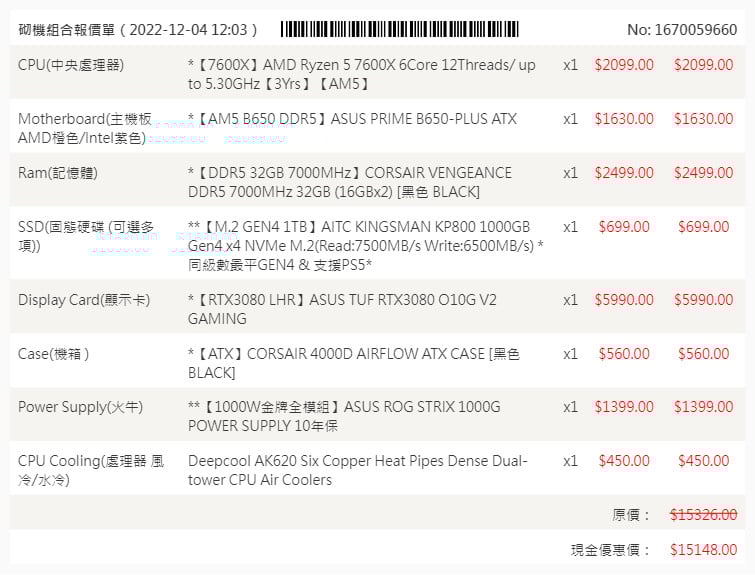Image resolution: width=755 pixels, height=575 pixels.
Task: Click the x1 quantity in SSD row
Action: [570, 227]
